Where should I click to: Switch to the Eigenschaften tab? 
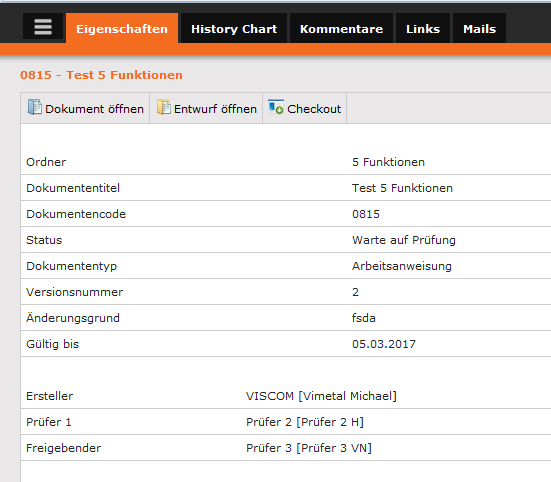click(x=122, y=28)
